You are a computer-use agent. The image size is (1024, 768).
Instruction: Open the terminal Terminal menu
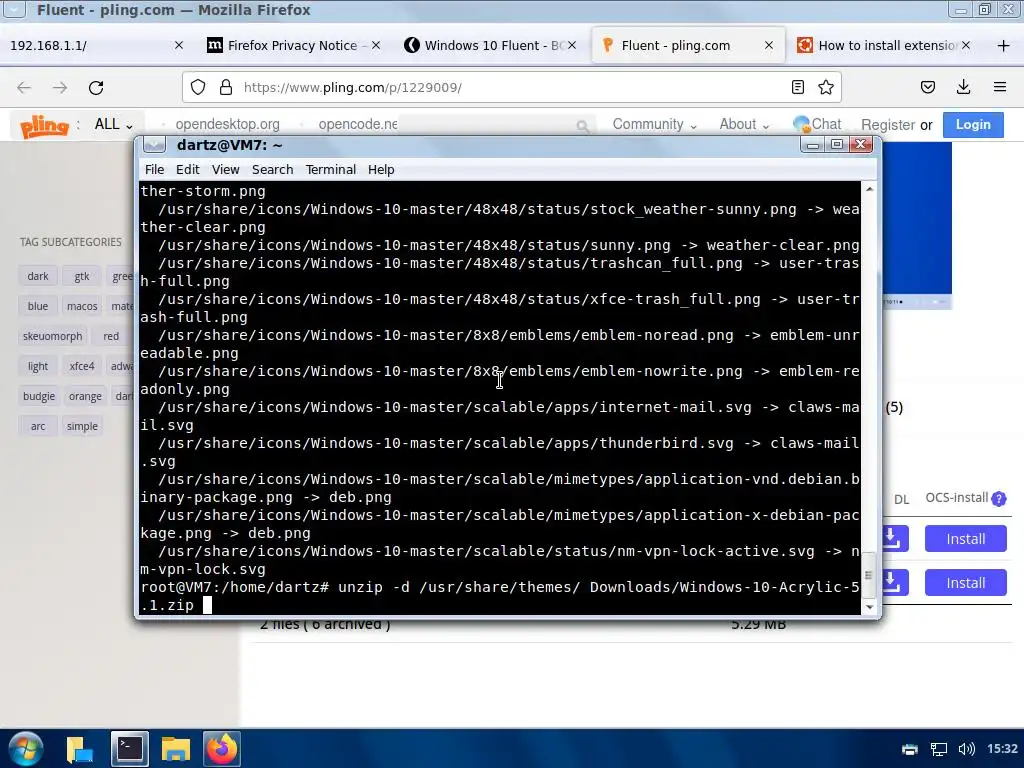(330, 170)
